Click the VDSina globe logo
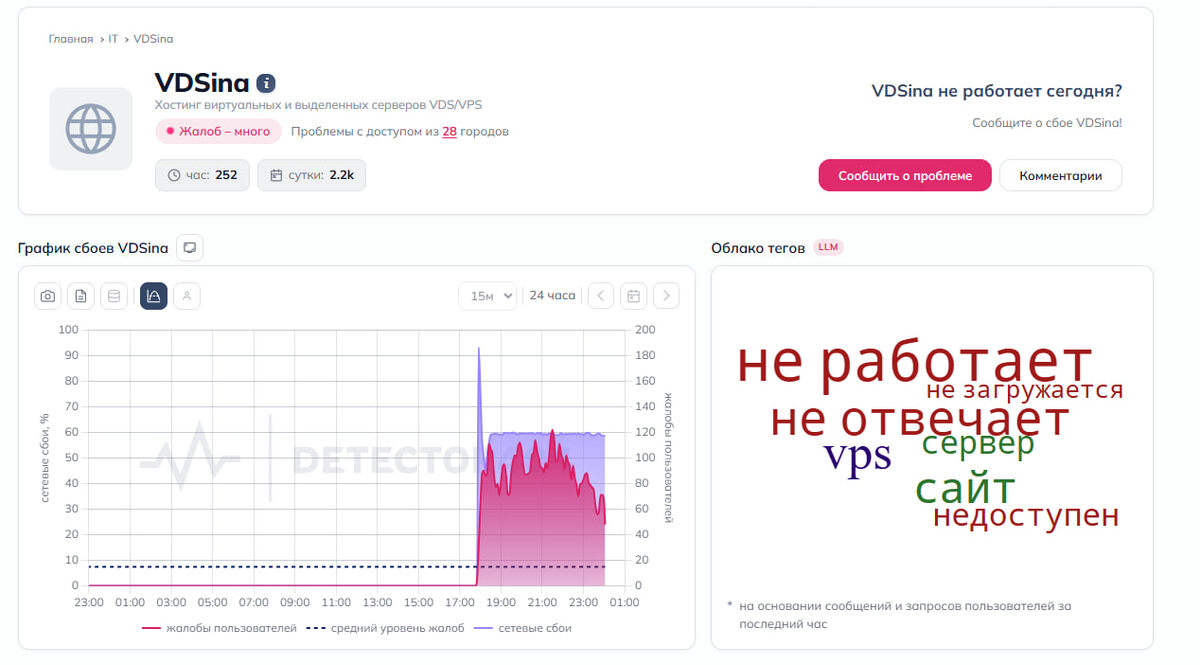1200x665 pixels. coord(91,129)
